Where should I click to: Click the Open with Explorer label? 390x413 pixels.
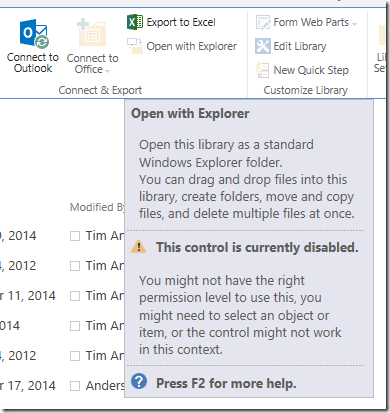click(x=192, y=46)
